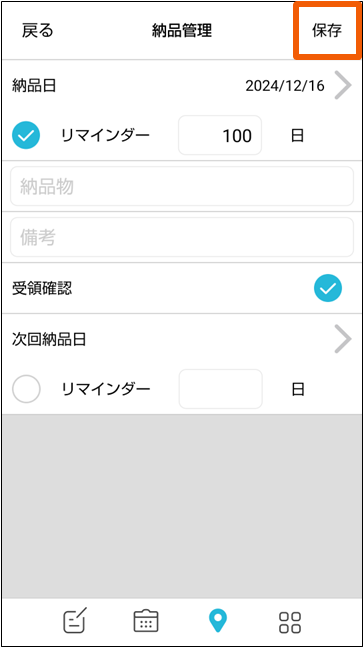Tap the 納品日 row label
The image size is (364, 647).
click(x=34, y=86)
